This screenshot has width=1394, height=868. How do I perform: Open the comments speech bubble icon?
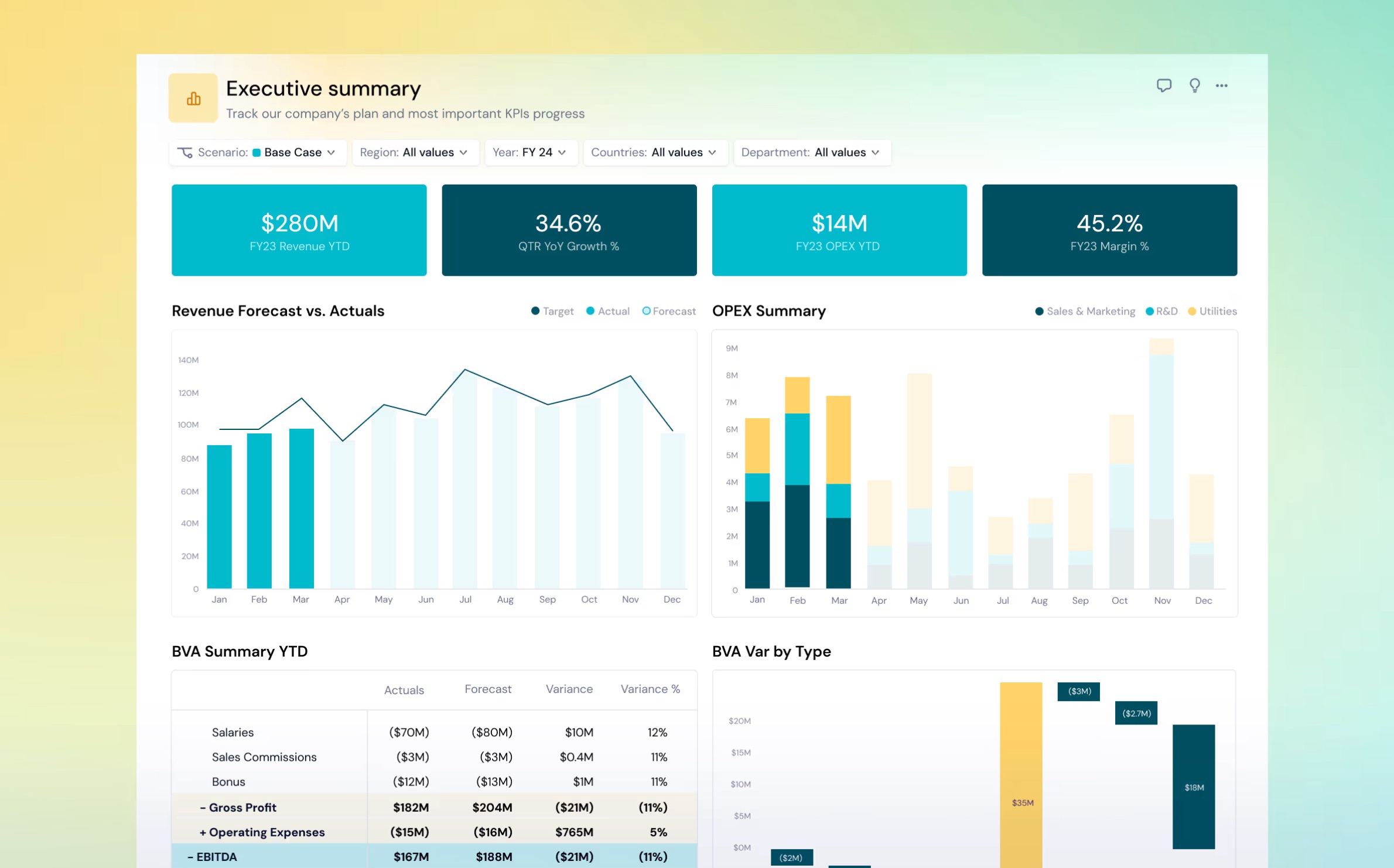tap(1164, 86)
